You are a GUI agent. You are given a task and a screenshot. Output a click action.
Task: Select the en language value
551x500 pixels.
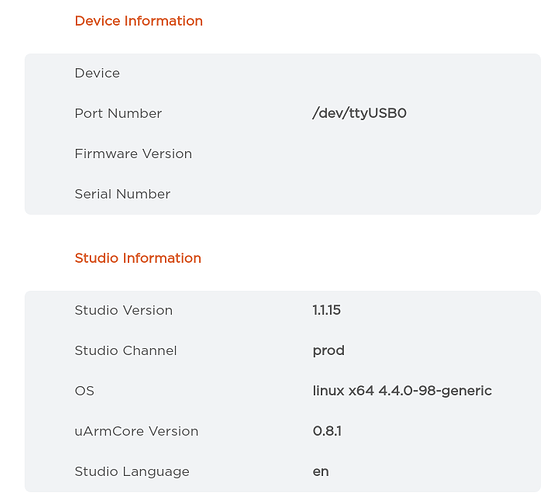click(320, 472)
